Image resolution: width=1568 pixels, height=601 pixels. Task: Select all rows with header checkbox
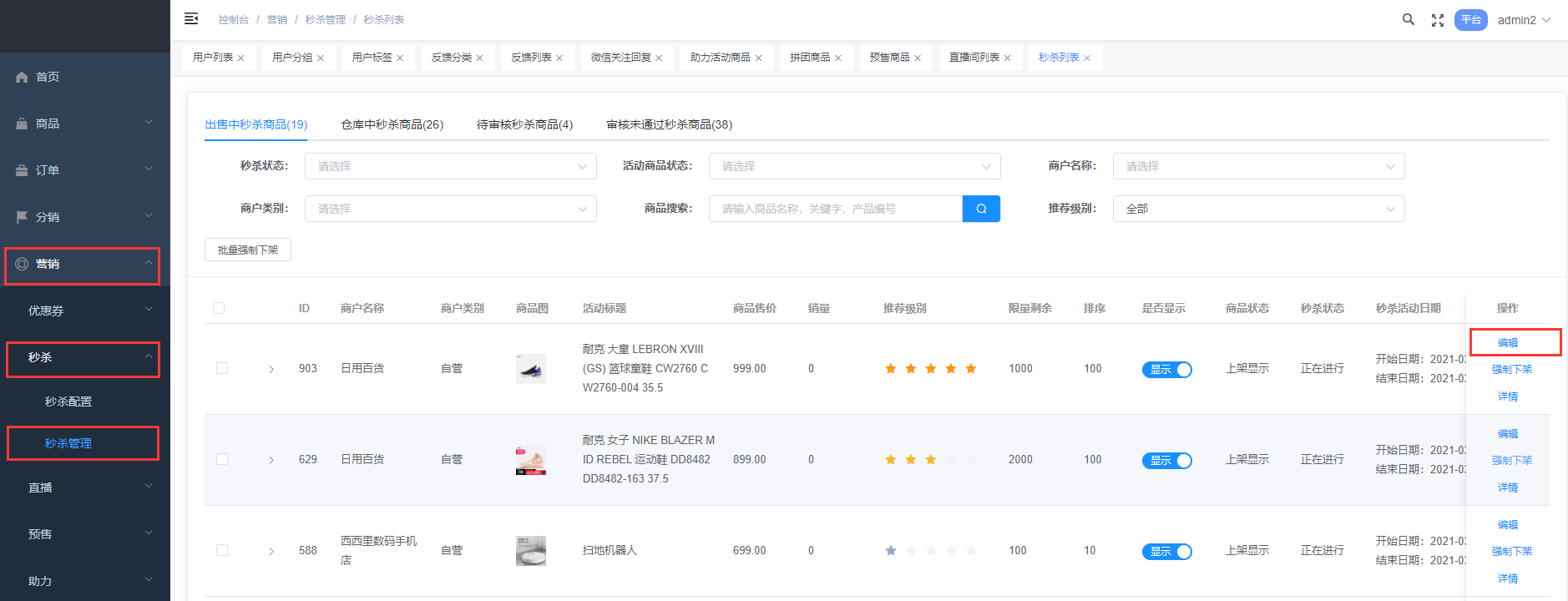(219, 308)
